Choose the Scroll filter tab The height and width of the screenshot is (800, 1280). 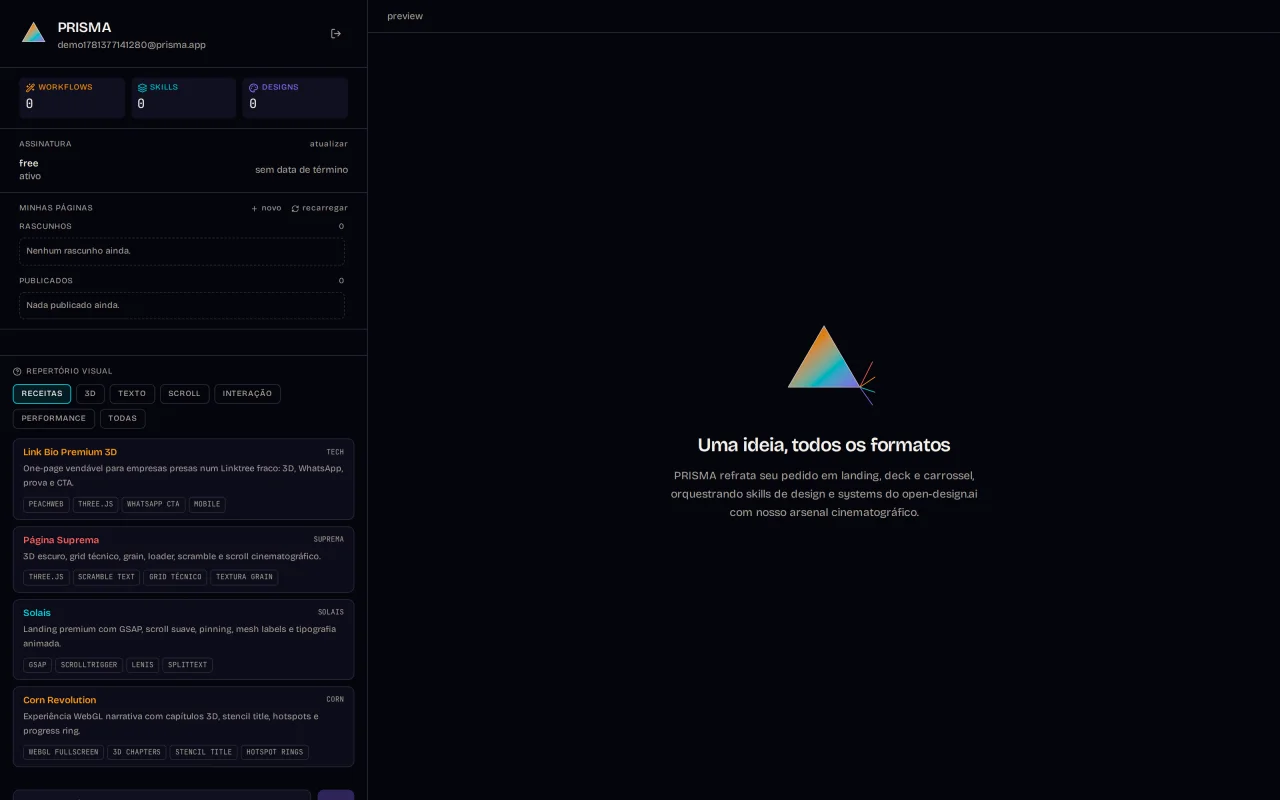tap(185, 394)
